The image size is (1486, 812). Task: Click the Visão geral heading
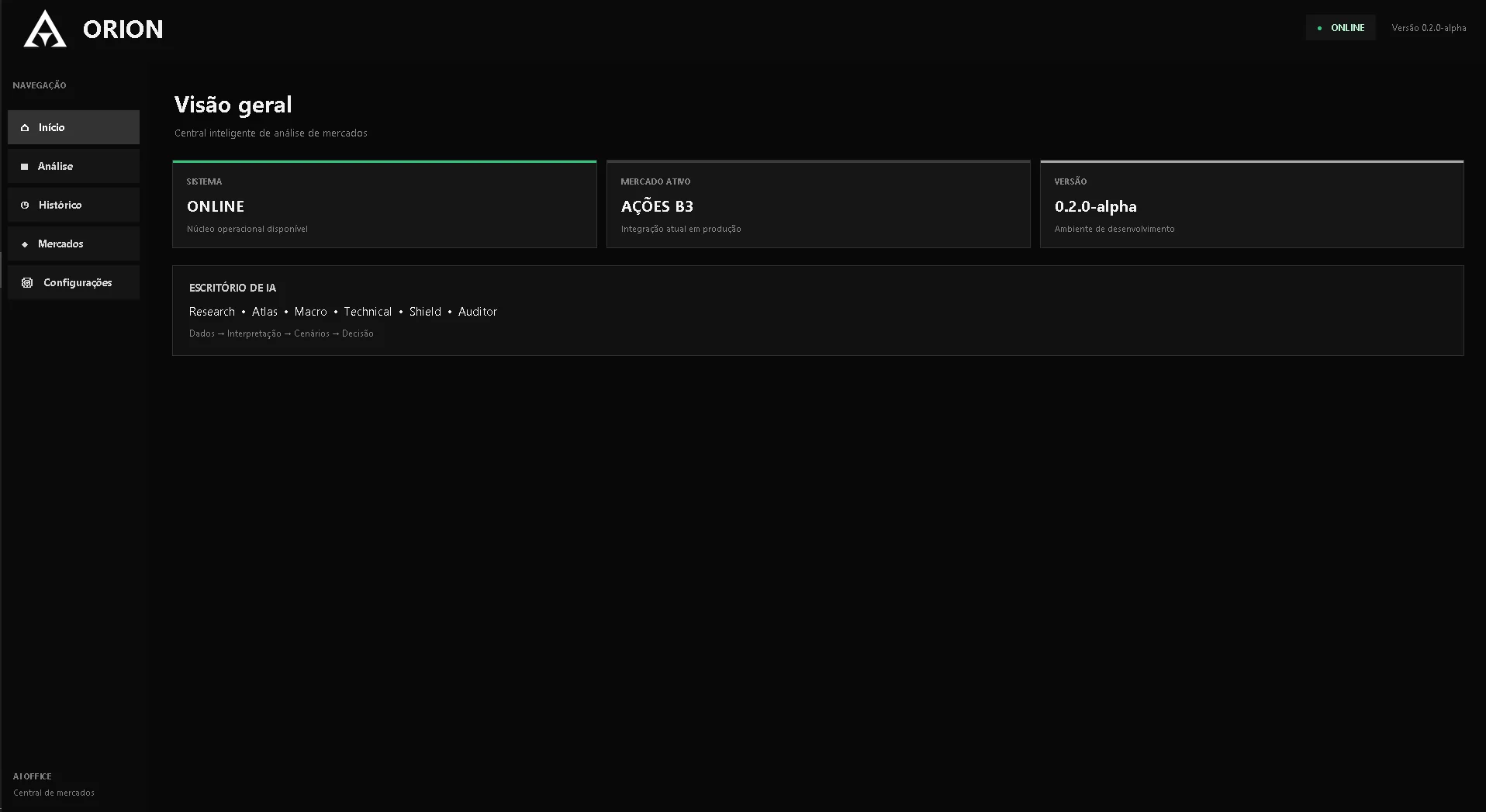(233, 105)
